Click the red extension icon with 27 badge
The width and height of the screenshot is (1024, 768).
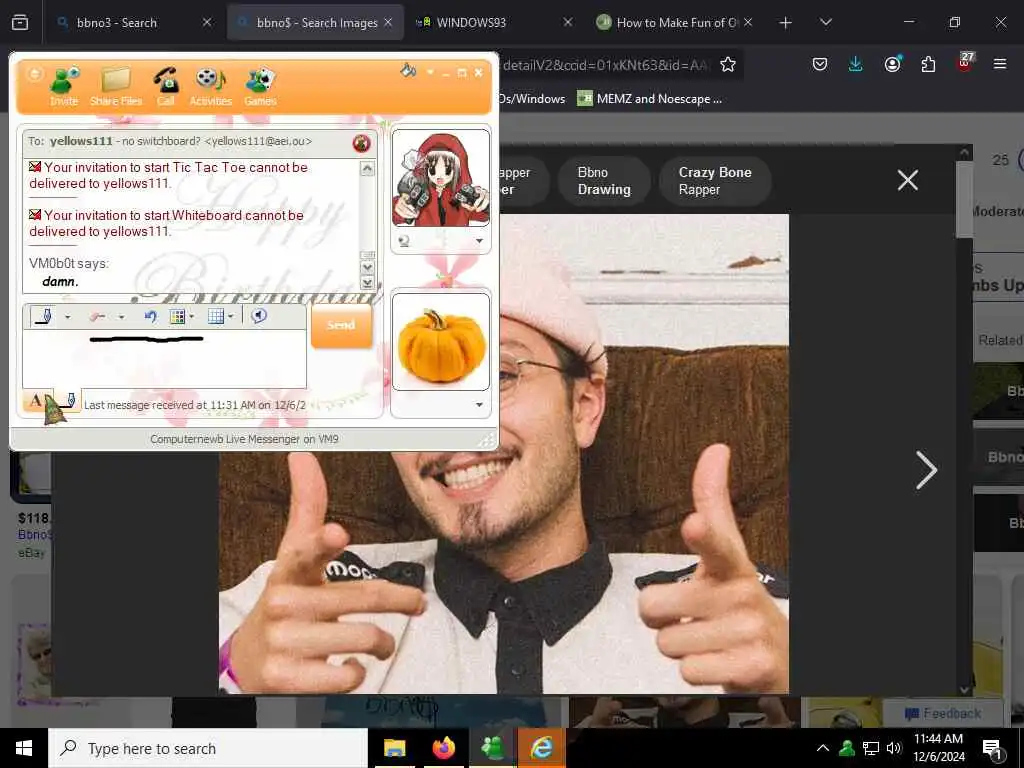click(965, 63)
